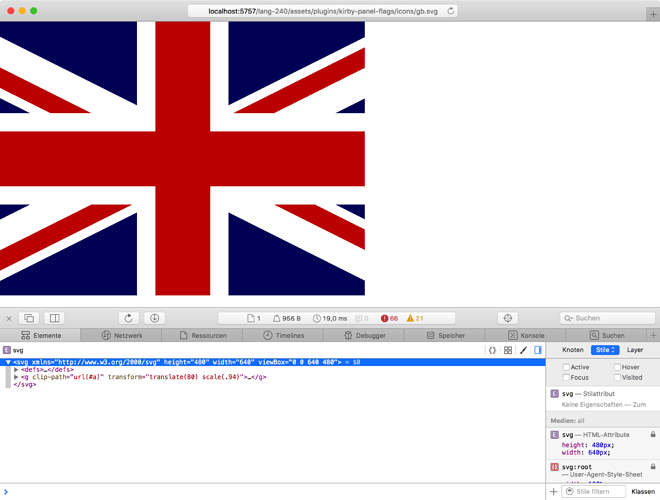Add new inspector tab with plus
Screen dimensions: 660x500
tap(653, 335)
